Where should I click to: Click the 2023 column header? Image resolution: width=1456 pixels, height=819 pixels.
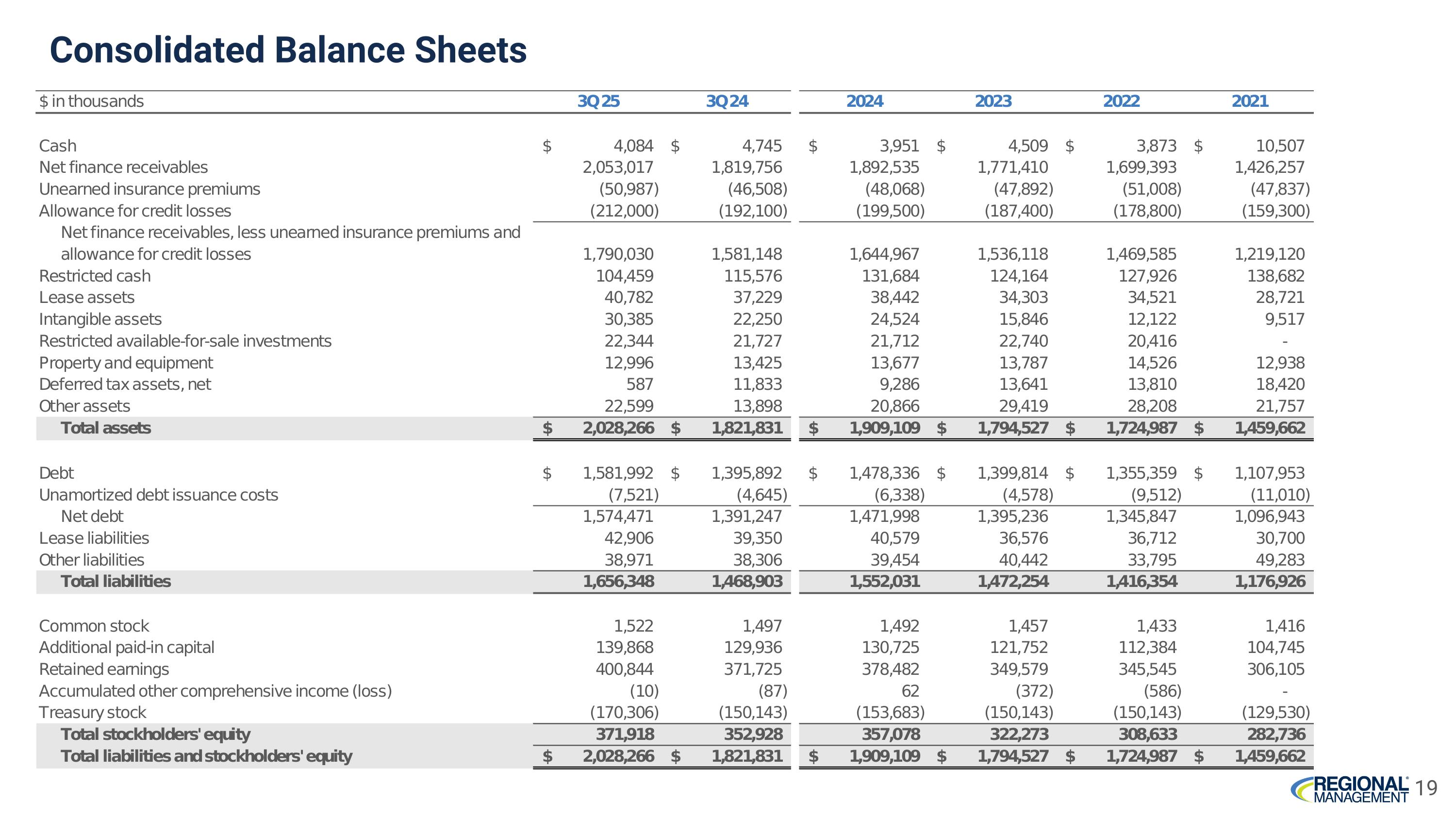click(x=993, y=101)
